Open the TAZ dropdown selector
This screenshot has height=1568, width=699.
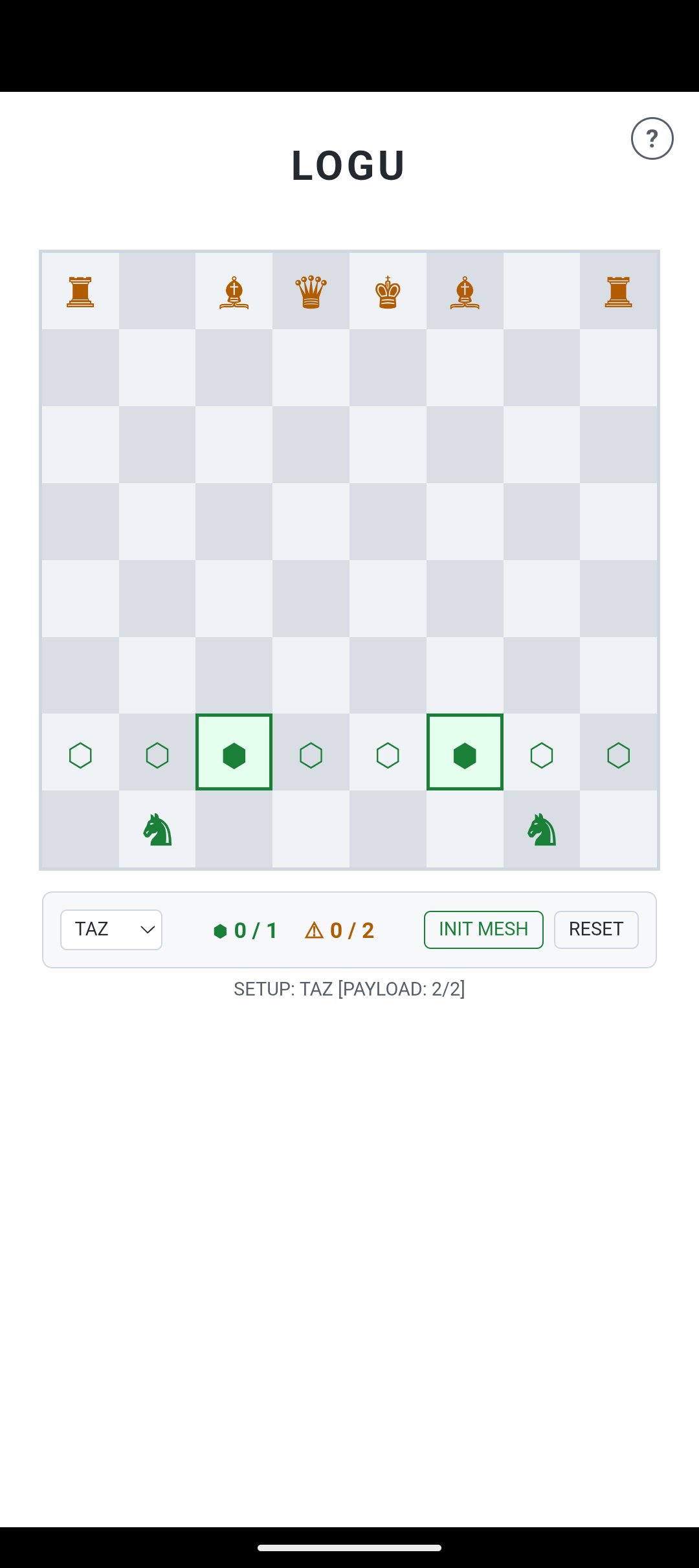(x=111, y=930)
